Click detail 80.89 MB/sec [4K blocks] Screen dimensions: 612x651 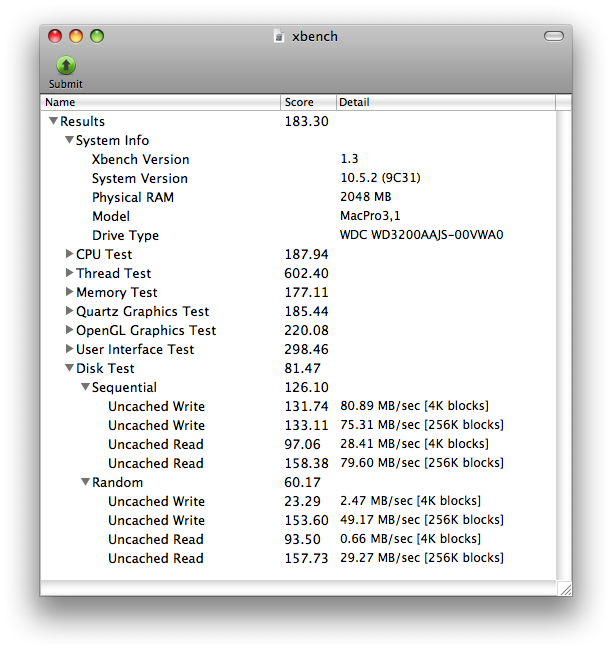(414, 406)
